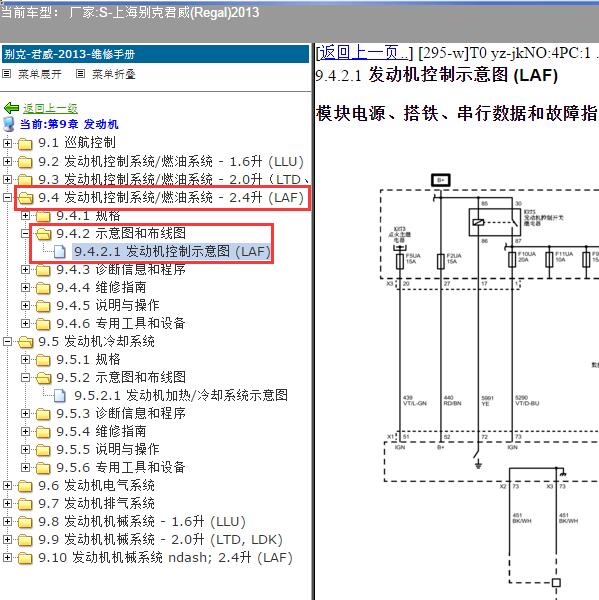Click open folder icon of 9.4 2.4升

25,198
